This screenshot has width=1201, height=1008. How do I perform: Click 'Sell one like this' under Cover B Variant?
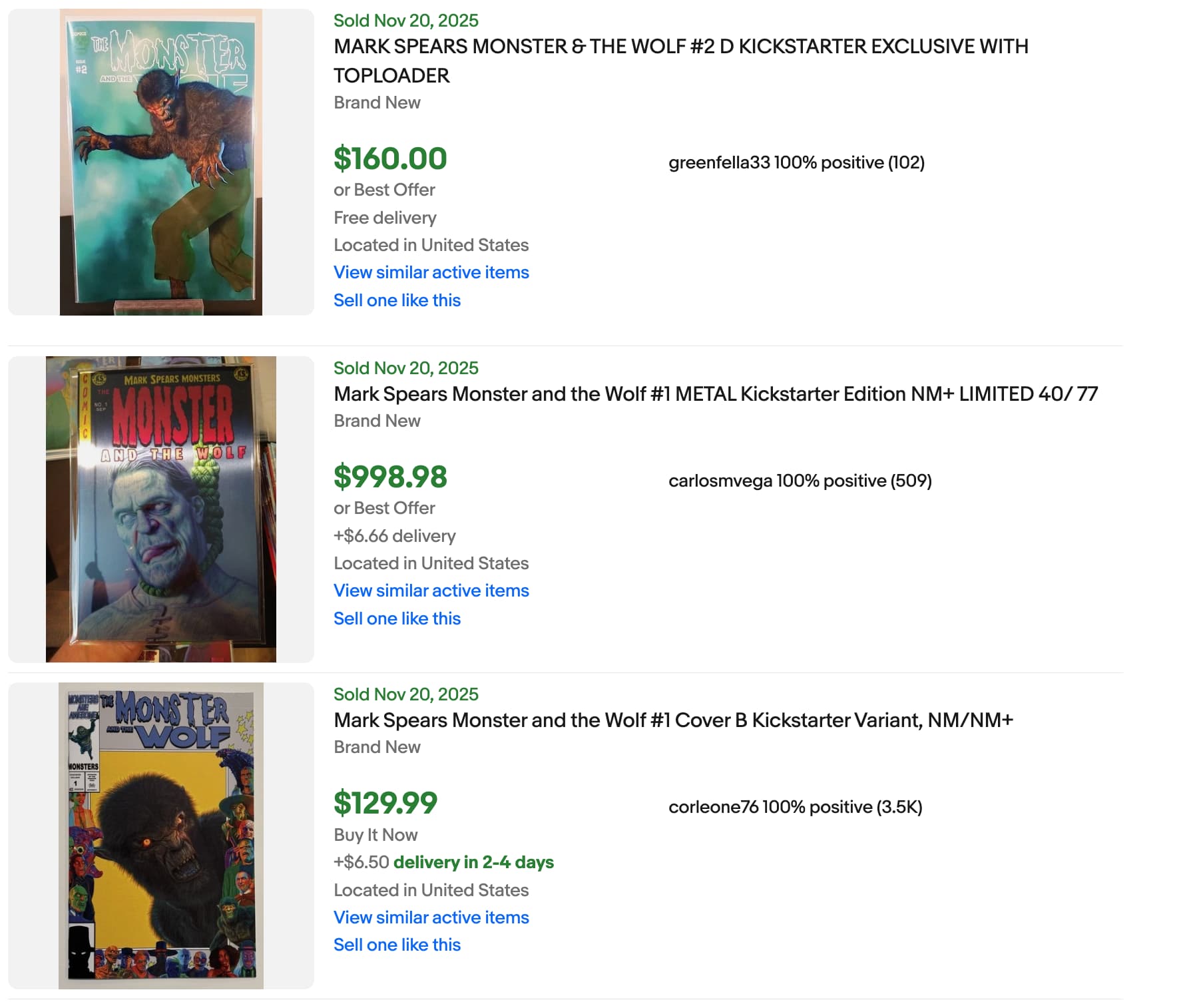[397, 945]
